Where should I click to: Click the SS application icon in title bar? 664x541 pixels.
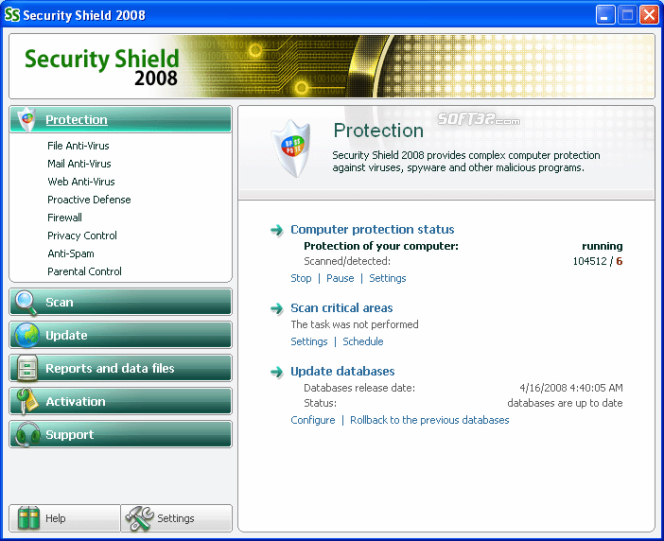[12, 15]
